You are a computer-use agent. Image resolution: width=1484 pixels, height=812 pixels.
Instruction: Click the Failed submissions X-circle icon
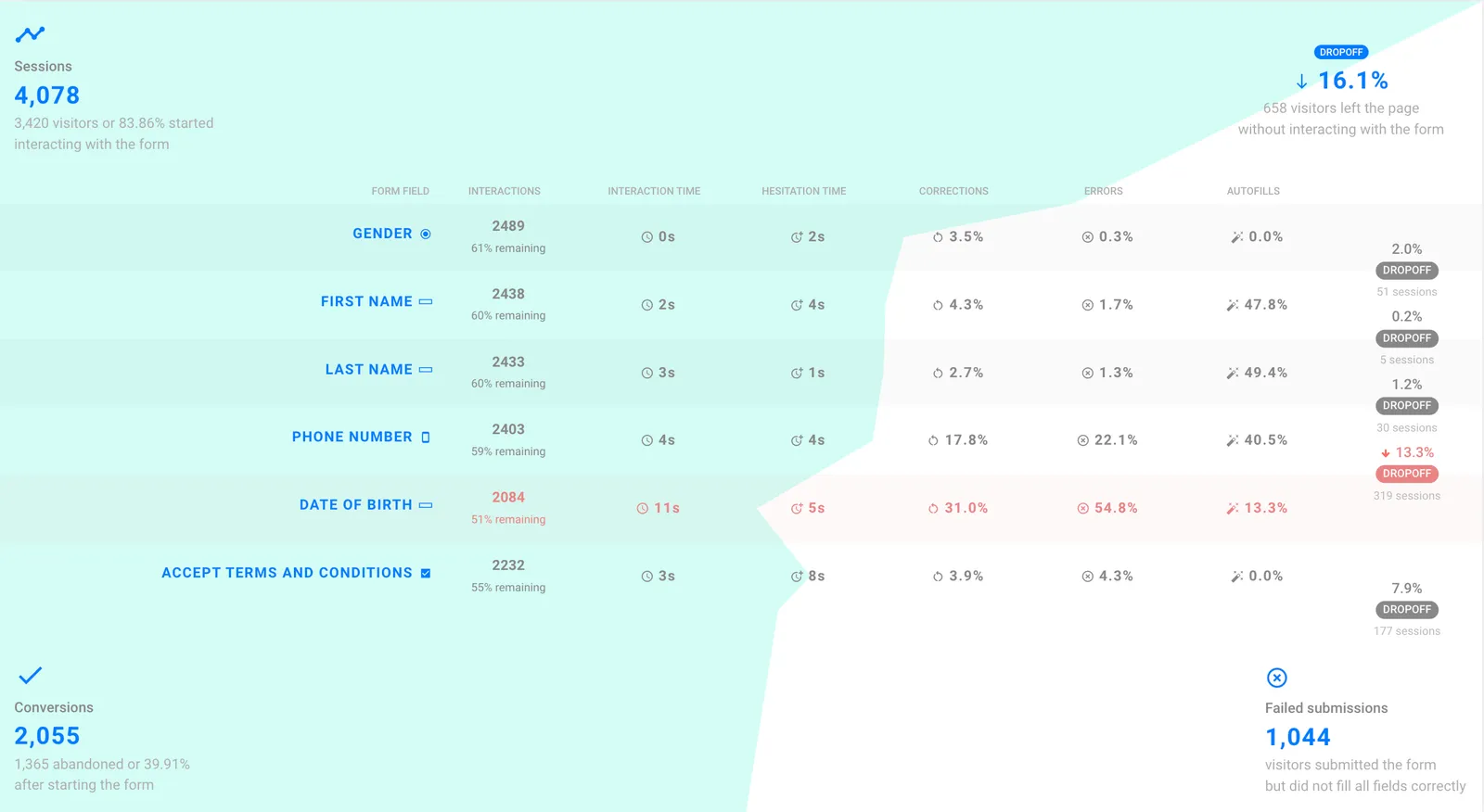(x=1277, y=678)
